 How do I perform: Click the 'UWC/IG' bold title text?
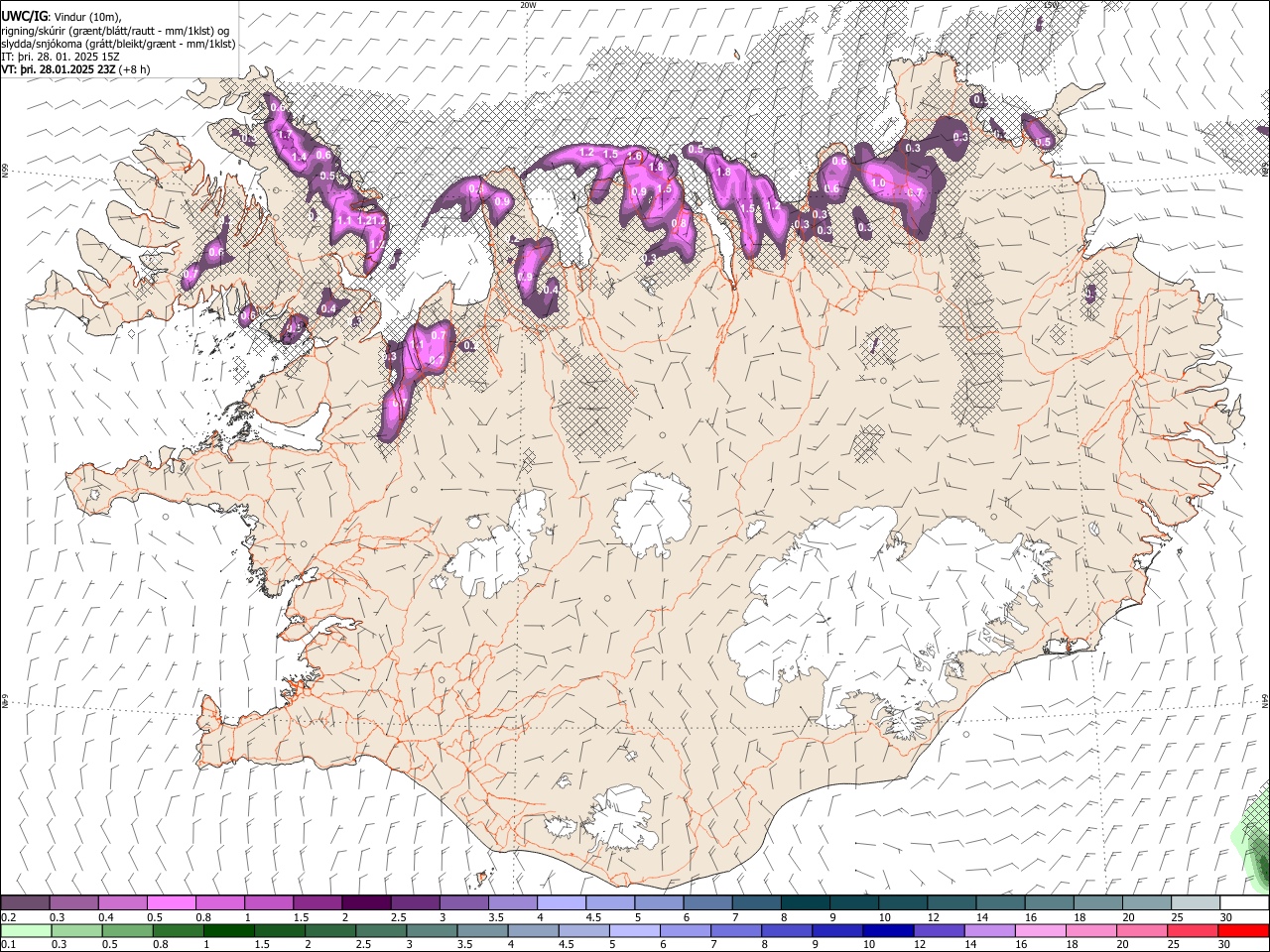coord(24,17)
